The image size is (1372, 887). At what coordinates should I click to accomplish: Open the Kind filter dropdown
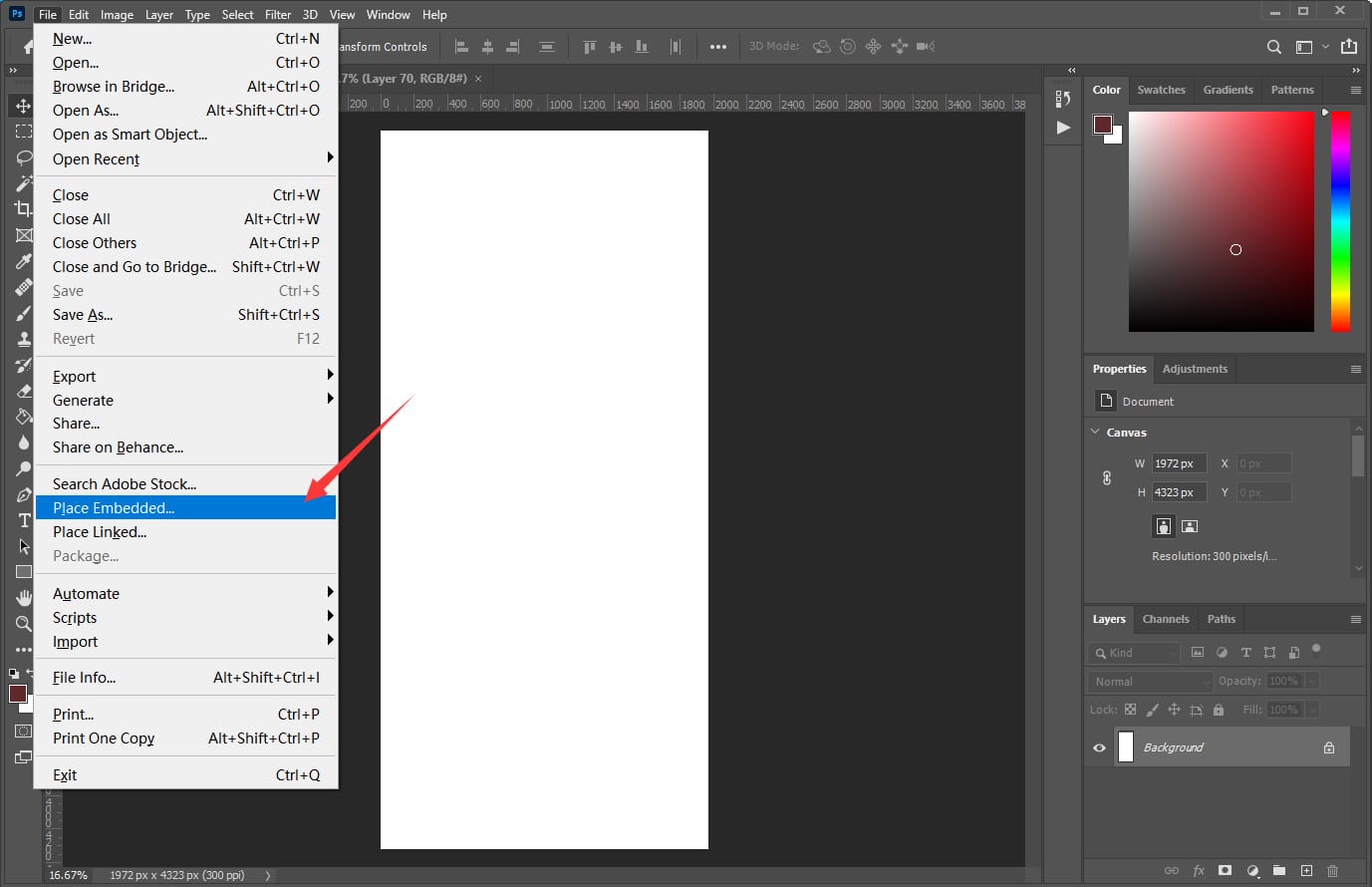(1134, 653)
